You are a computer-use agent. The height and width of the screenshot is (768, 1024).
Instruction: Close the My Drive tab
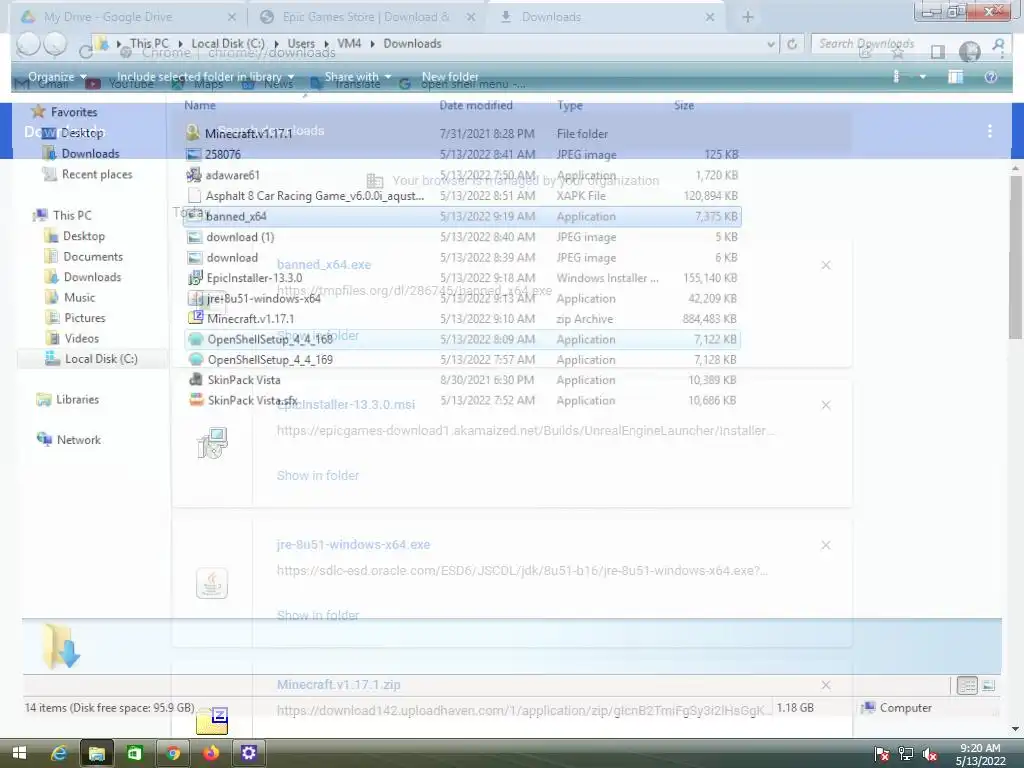point(232,17)
